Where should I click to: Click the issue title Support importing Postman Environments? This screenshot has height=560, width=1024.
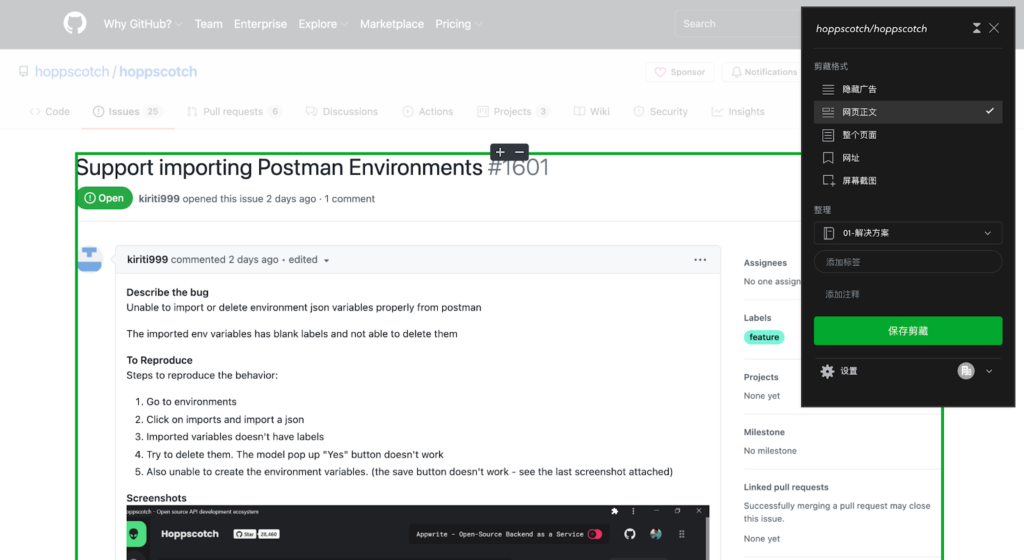[x=279, y=168]
